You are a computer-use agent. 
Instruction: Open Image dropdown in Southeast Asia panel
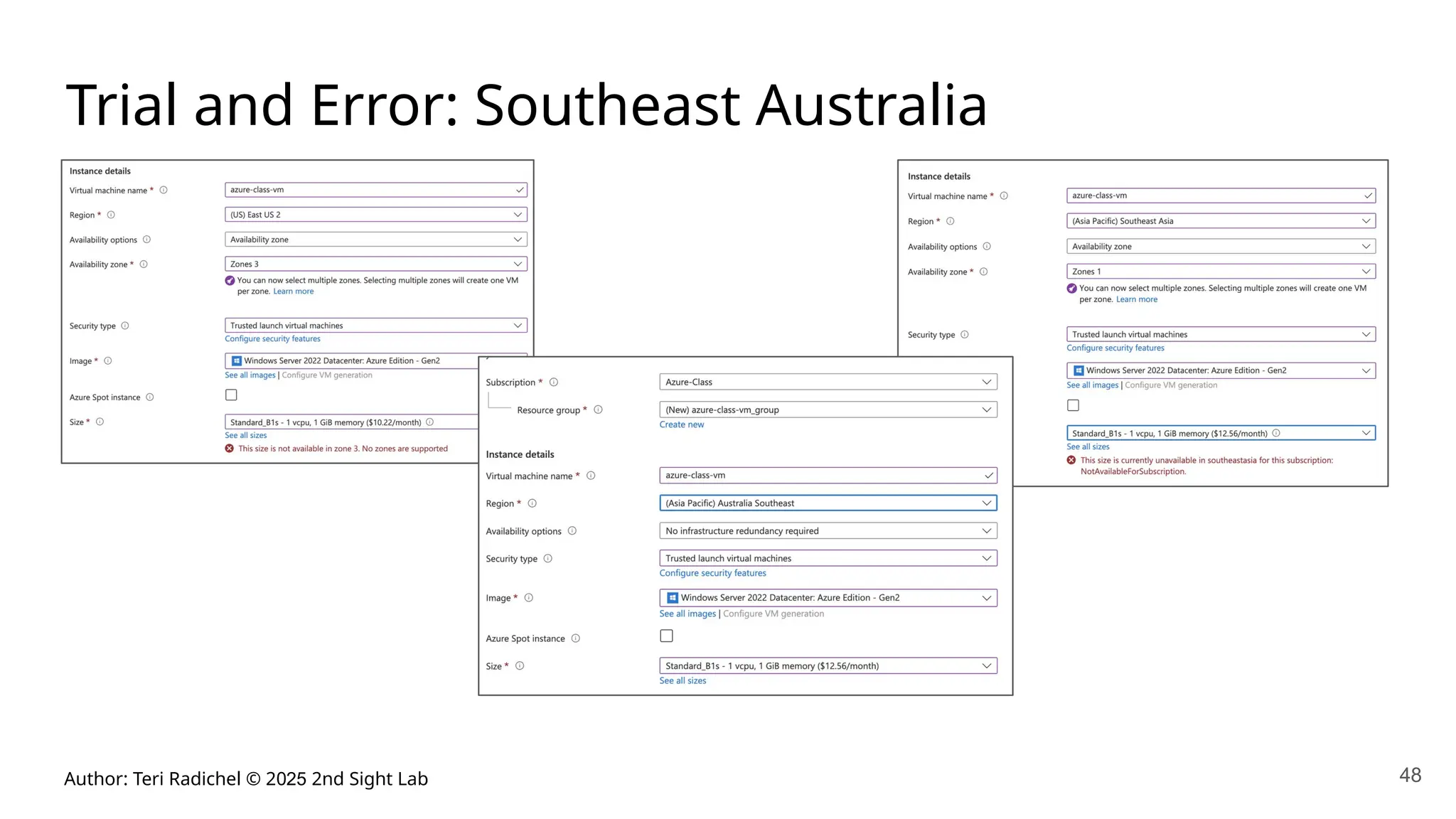[1221, 370]
